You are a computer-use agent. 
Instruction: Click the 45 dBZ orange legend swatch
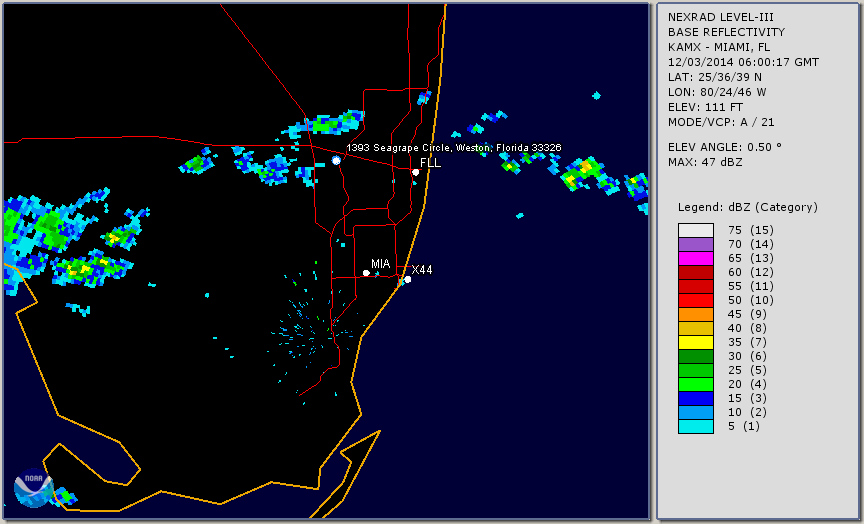[x=696, y=314]
